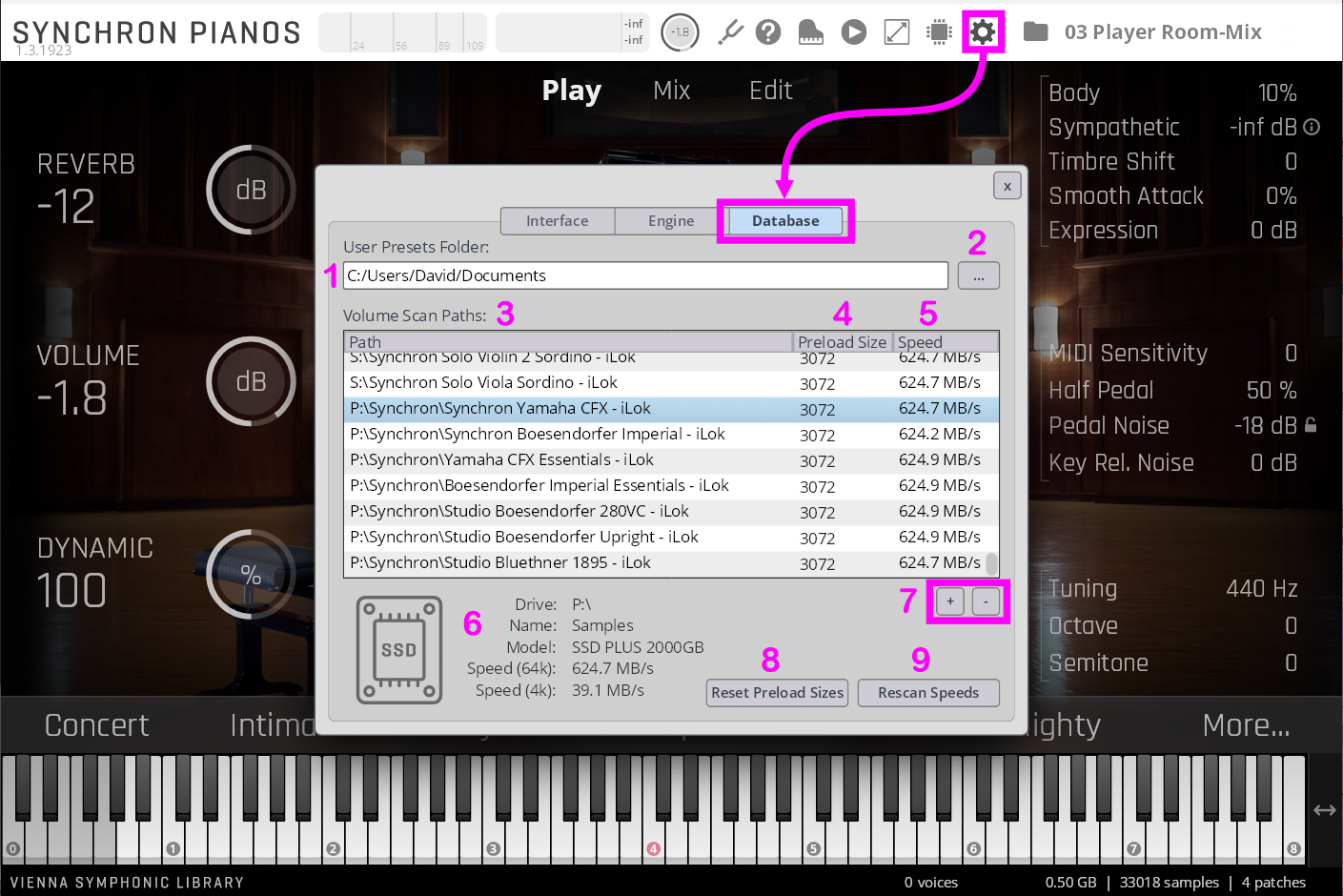This screenshot has height=896, width=1343.
Task: Open the tuning fork tool icon
Action: [730, 32]
